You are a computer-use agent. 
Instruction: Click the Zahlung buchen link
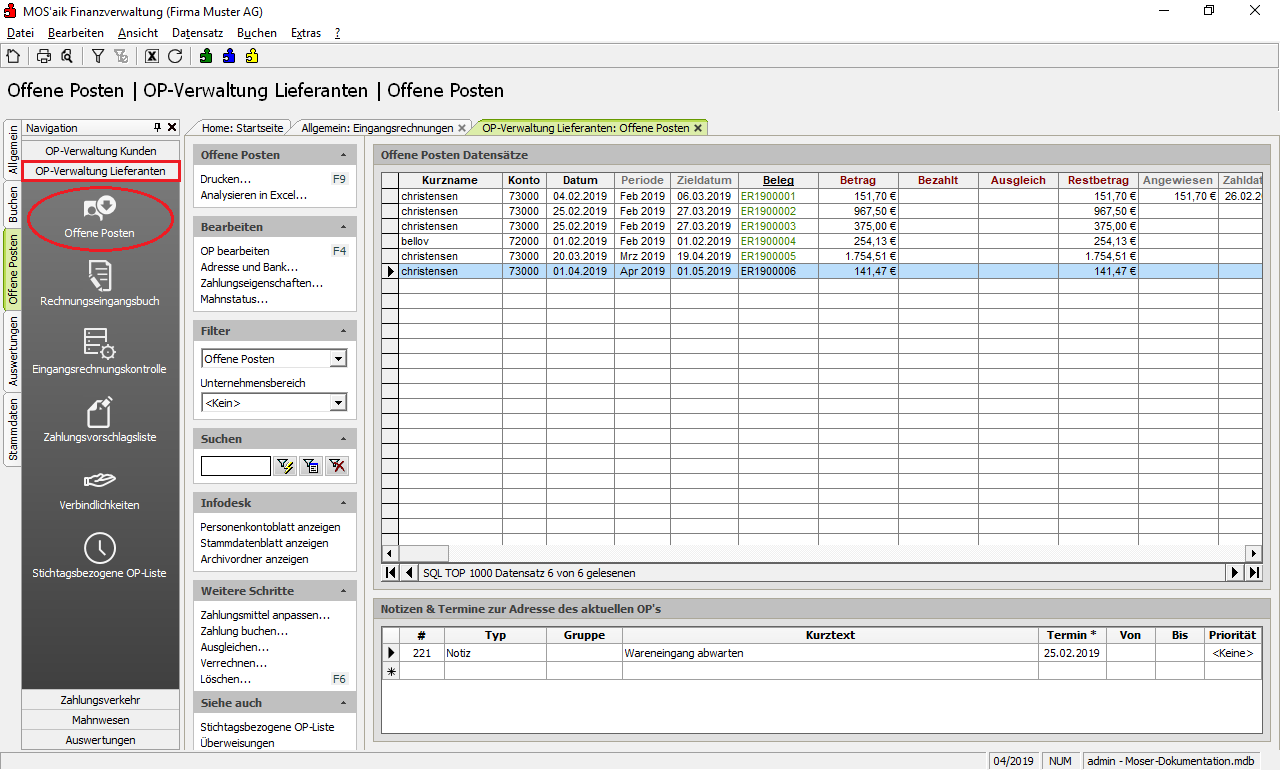click(x=244, y=631)
